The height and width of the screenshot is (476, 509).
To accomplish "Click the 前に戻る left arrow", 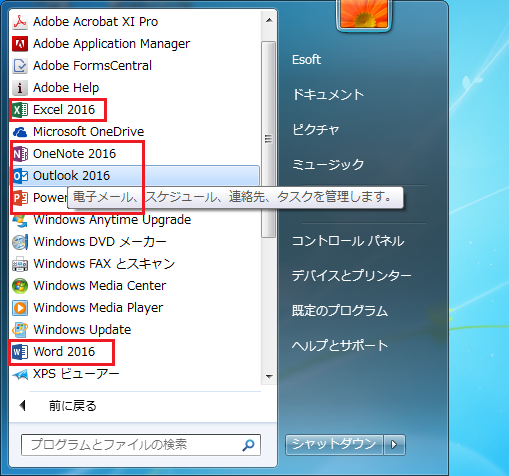I will pos(23,406).
